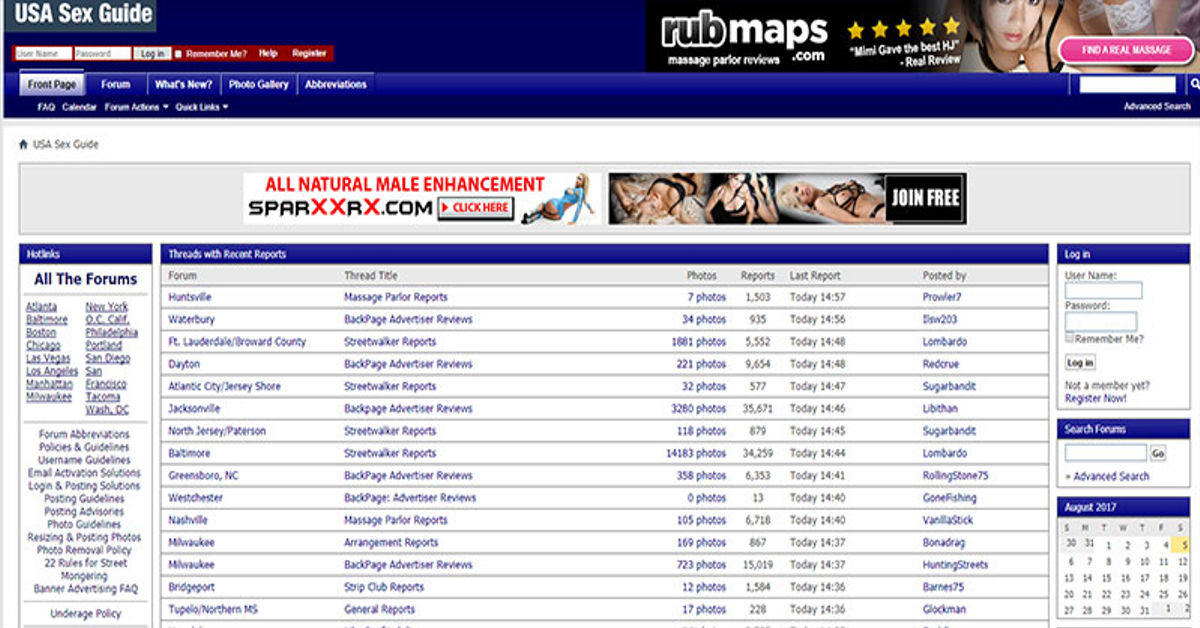
Task: Open the Quick Links dropdown
Action: [202, 107]
